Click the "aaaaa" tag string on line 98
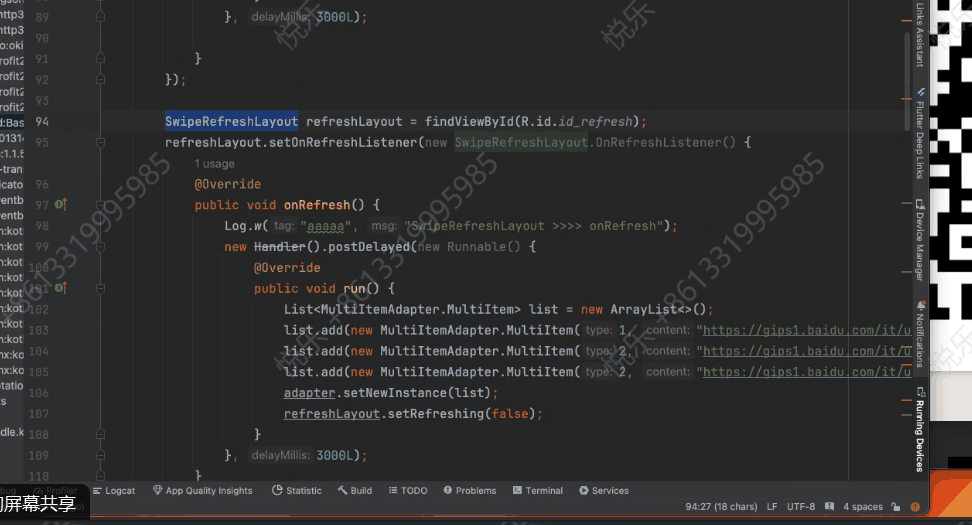The height and width of the screenshot is (525, 972). coord(326,226)
